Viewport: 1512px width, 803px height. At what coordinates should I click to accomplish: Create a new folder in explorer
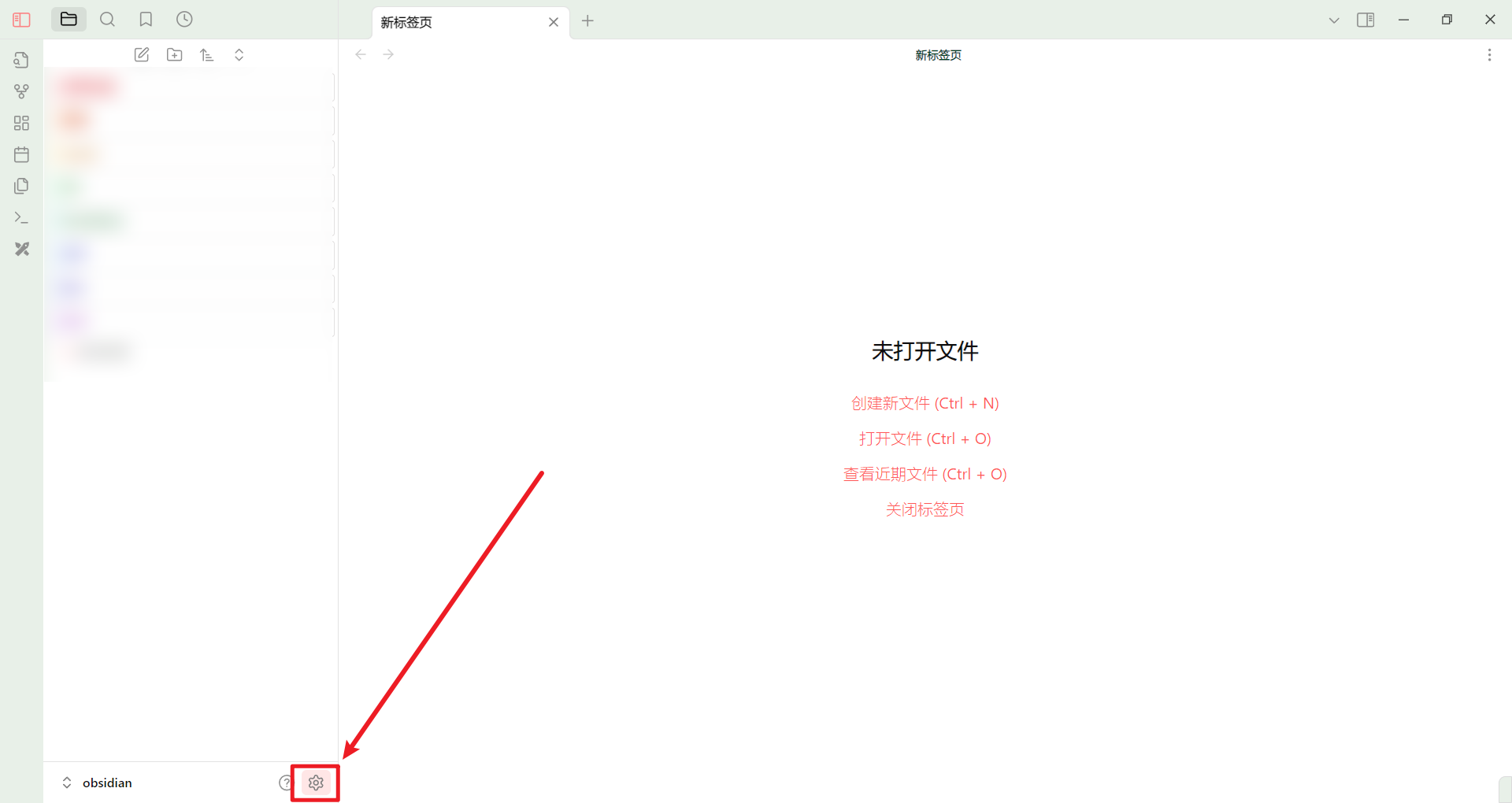point(174,54)
